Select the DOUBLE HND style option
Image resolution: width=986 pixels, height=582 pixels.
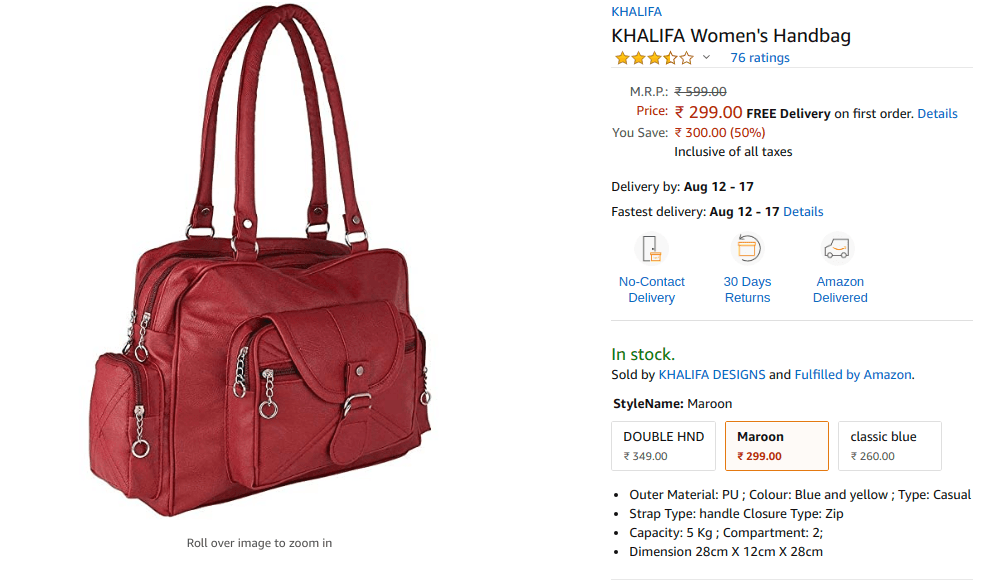[663, 446]
